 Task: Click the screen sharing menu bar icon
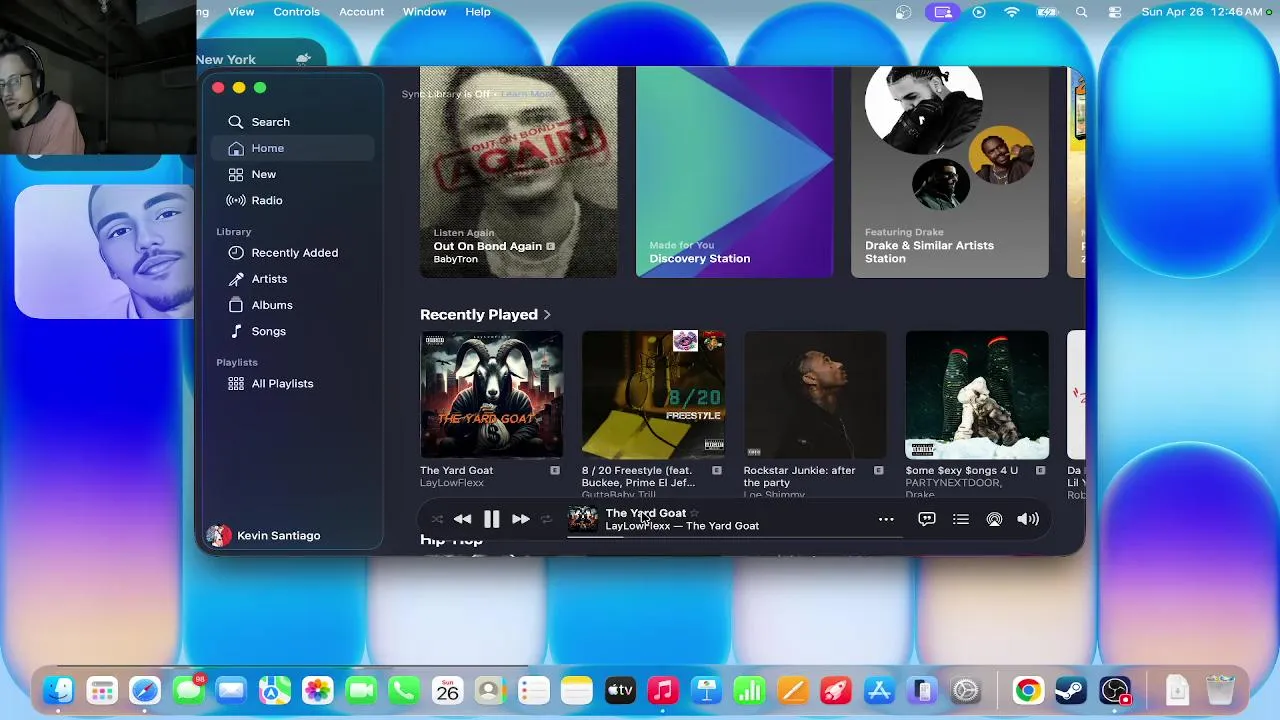[942, 12]
